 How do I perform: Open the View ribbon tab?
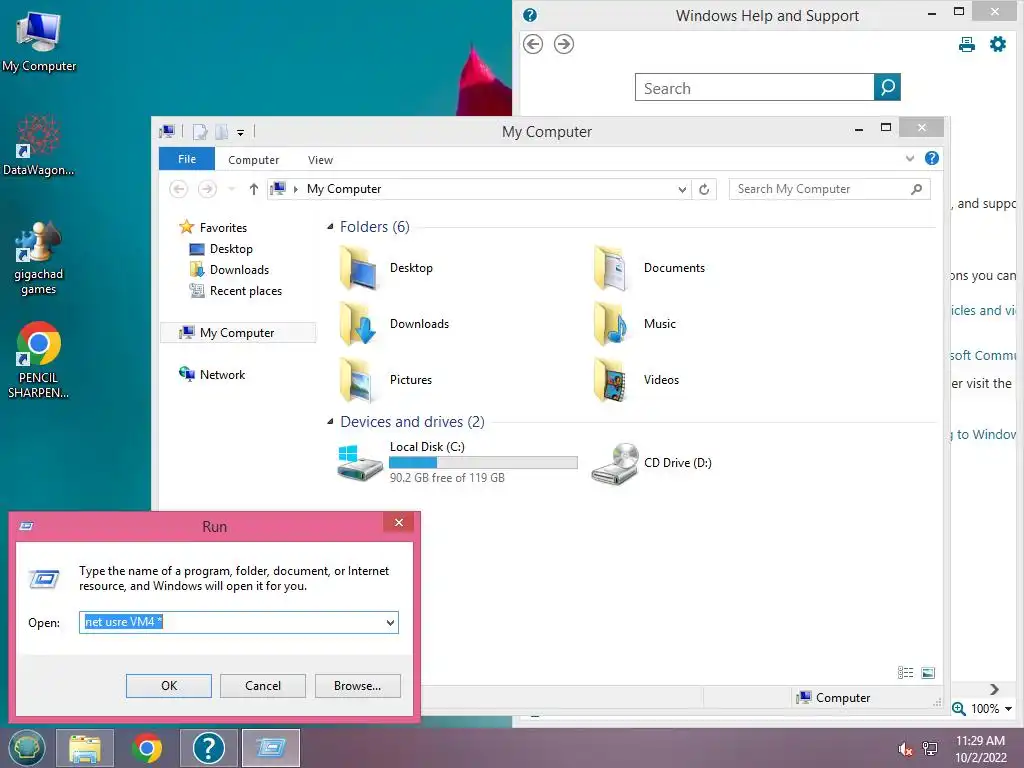[x=320, y=159]
